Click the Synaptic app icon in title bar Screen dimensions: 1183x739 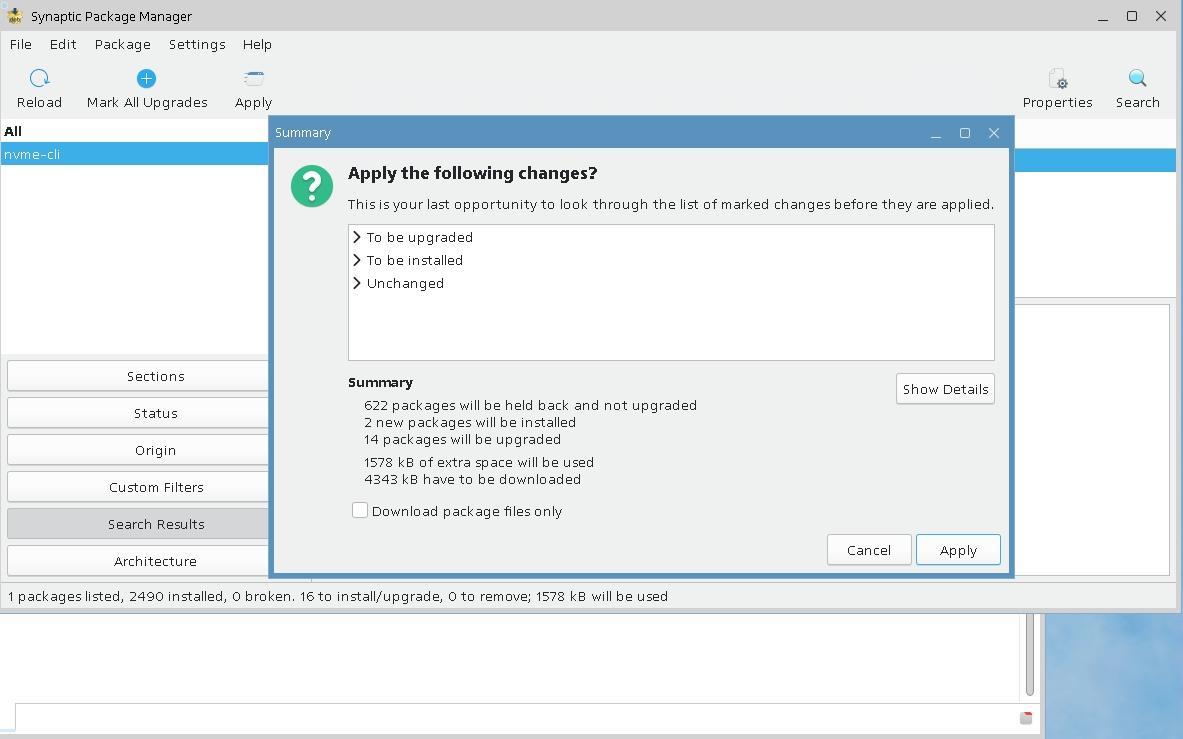[x=15, y=16]
